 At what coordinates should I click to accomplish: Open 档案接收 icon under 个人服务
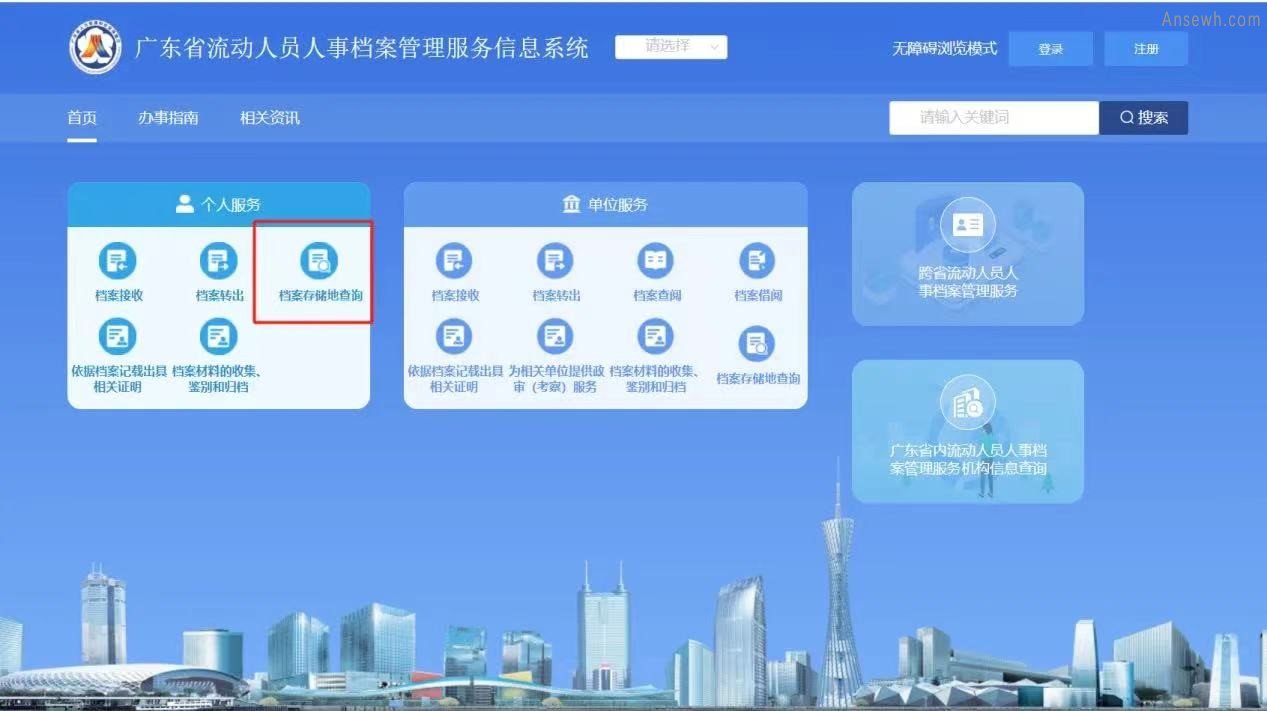(118, 262)
